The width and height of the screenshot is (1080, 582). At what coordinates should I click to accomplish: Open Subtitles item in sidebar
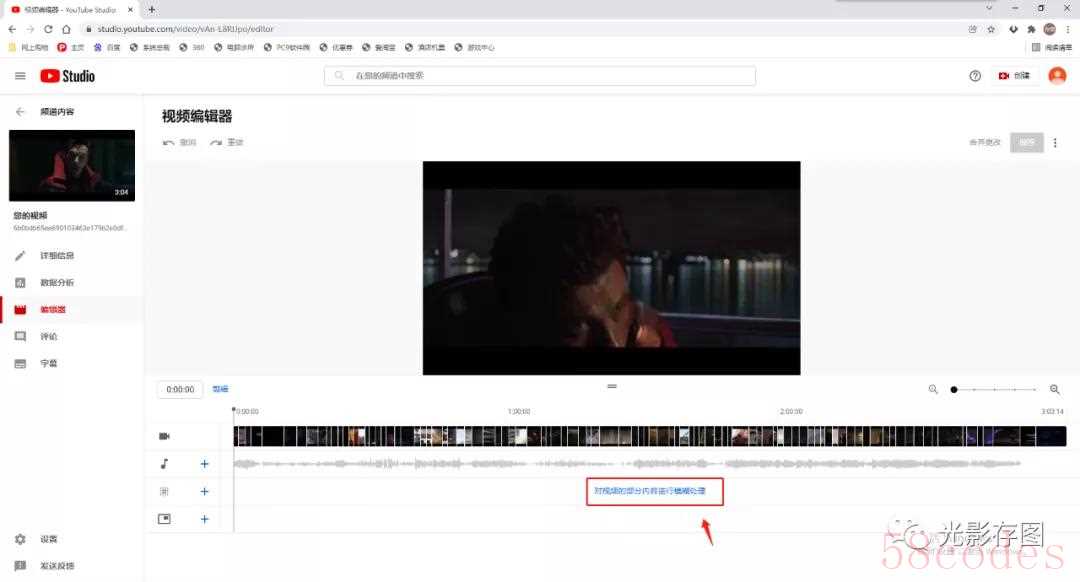(72, 363)
